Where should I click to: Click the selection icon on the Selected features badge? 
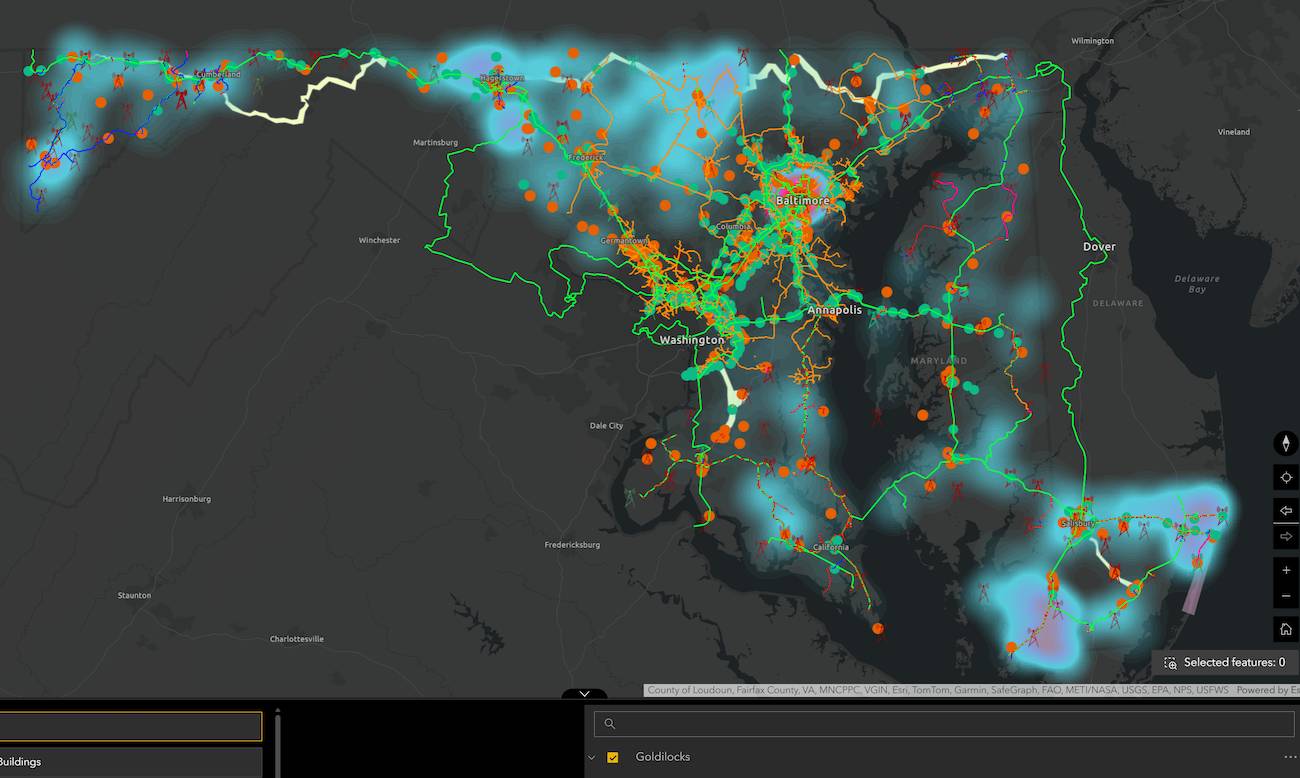[1170, 662]
